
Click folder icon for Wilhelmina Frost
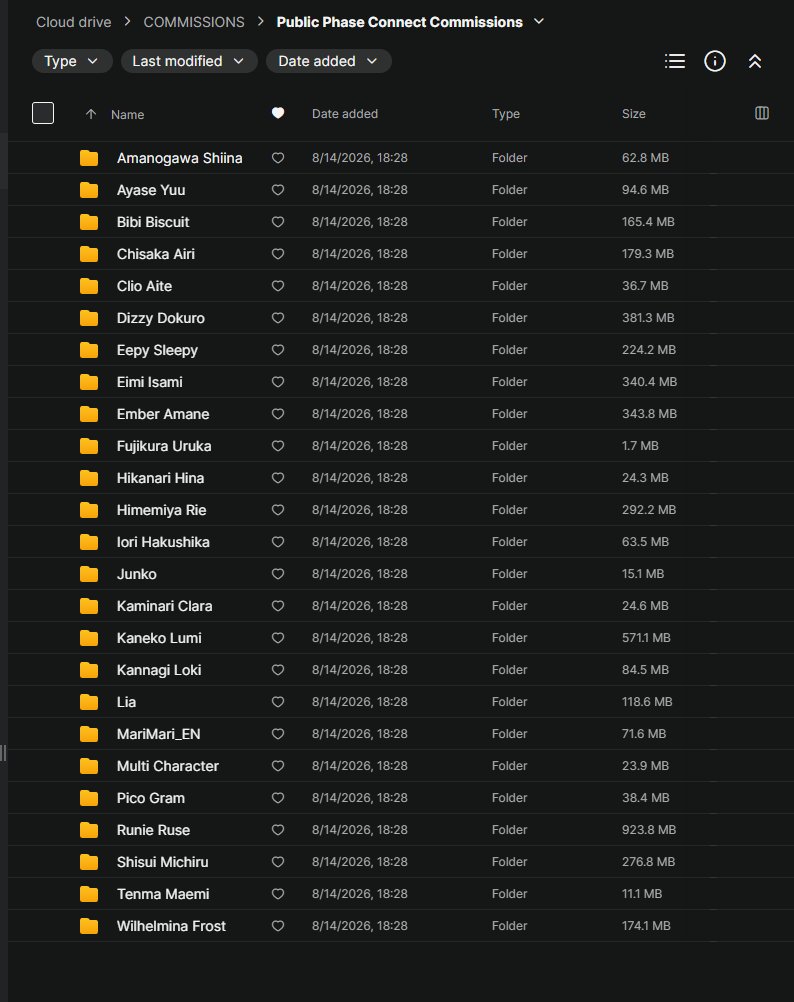pos(89,925)
